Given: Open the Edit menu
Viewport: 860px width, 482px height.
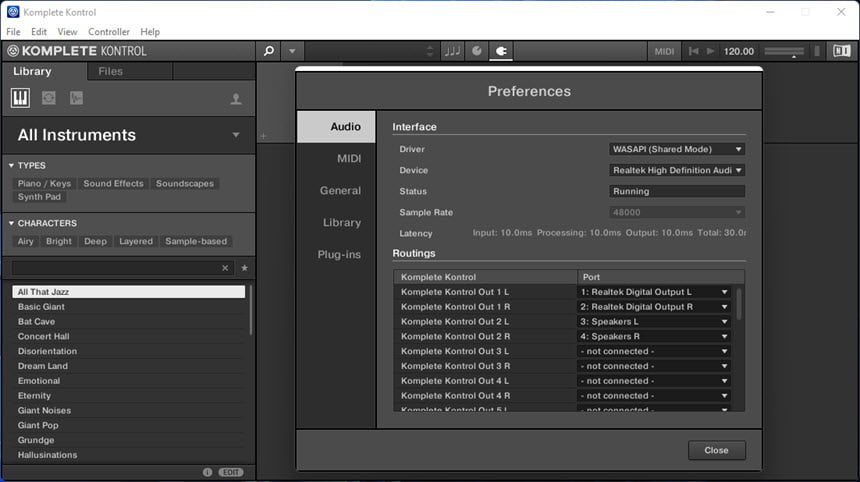Looking at the screenshot, I should [x=39, y=32].
